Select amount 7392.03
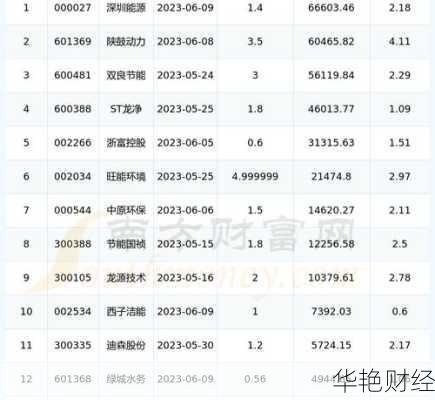This screenshot has width=435, height=400. click(331, 312)
